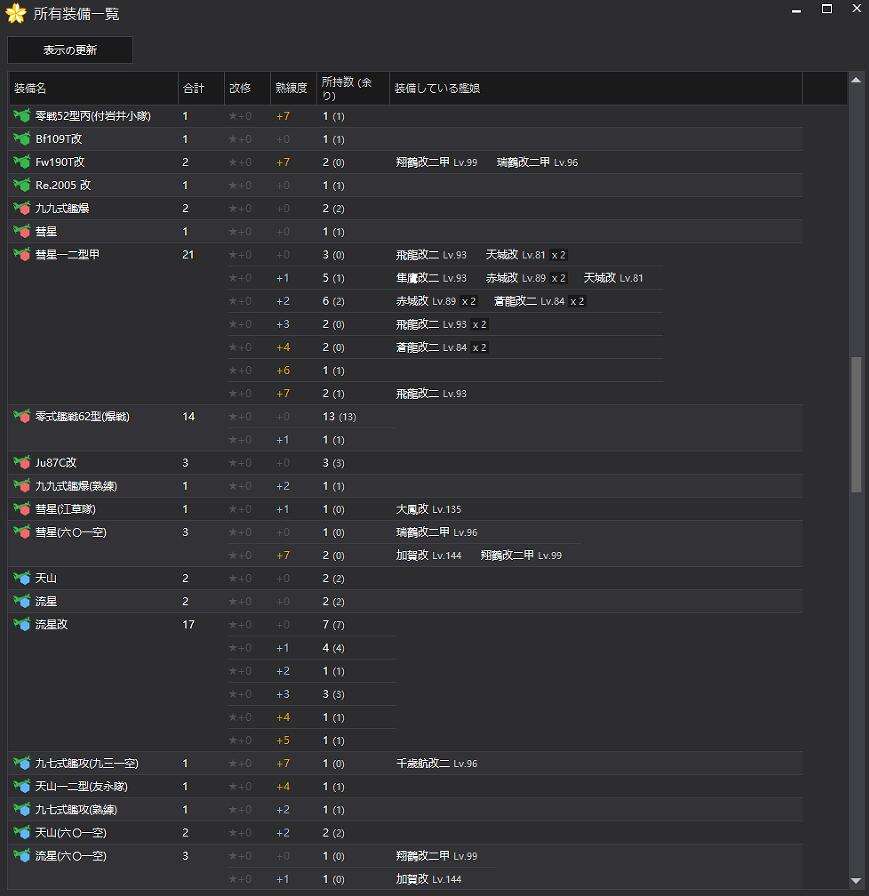Click 隼鷹改二 Lv.93 ship entry
The width and height of the screenshot is (869, 896).
click(431, 278)
